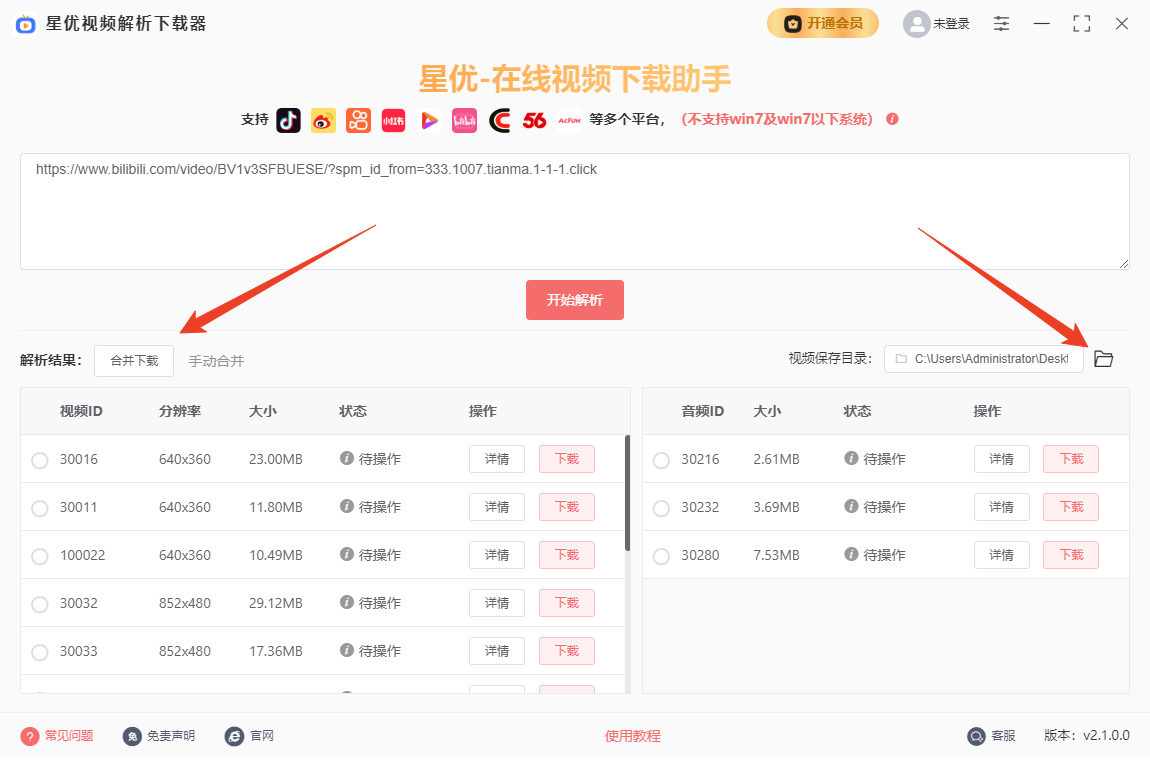This screenshot has height=760, width=1150.
Task: Click the info icon beside win7 warning
Action: coord(892,119)
